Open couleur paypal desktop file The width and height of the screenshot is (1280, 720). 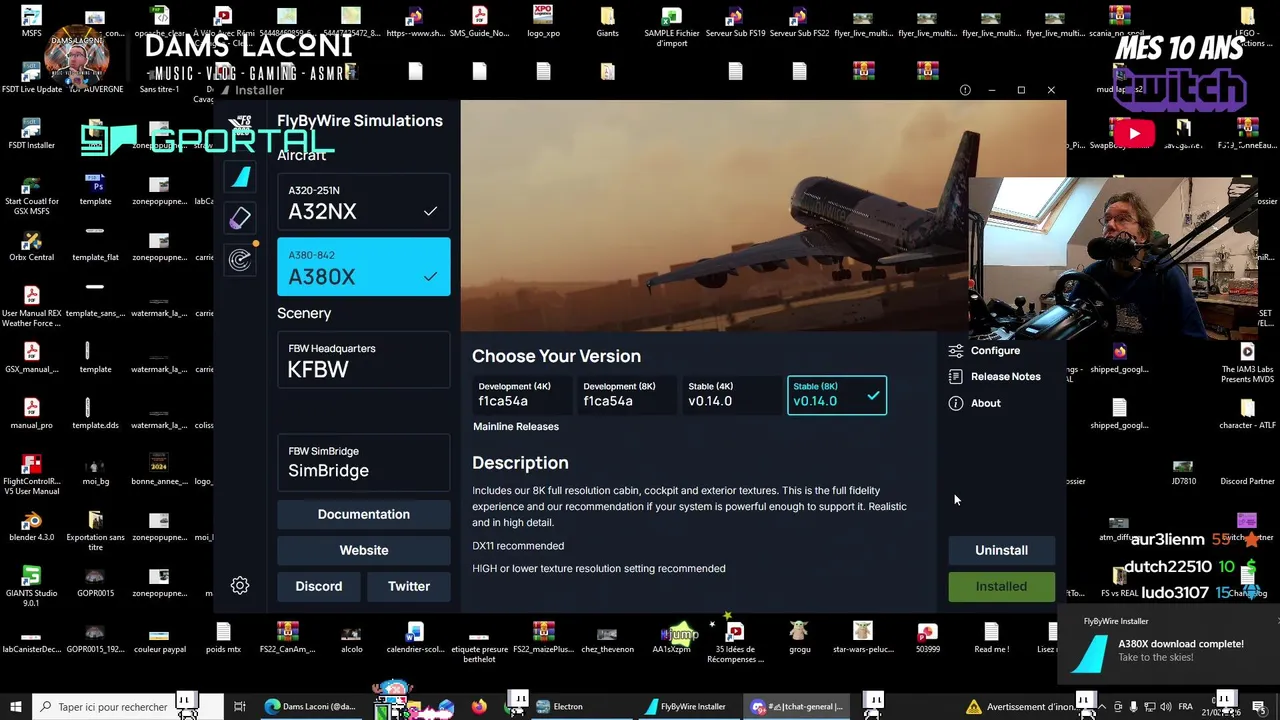click(x=159, y=638)
